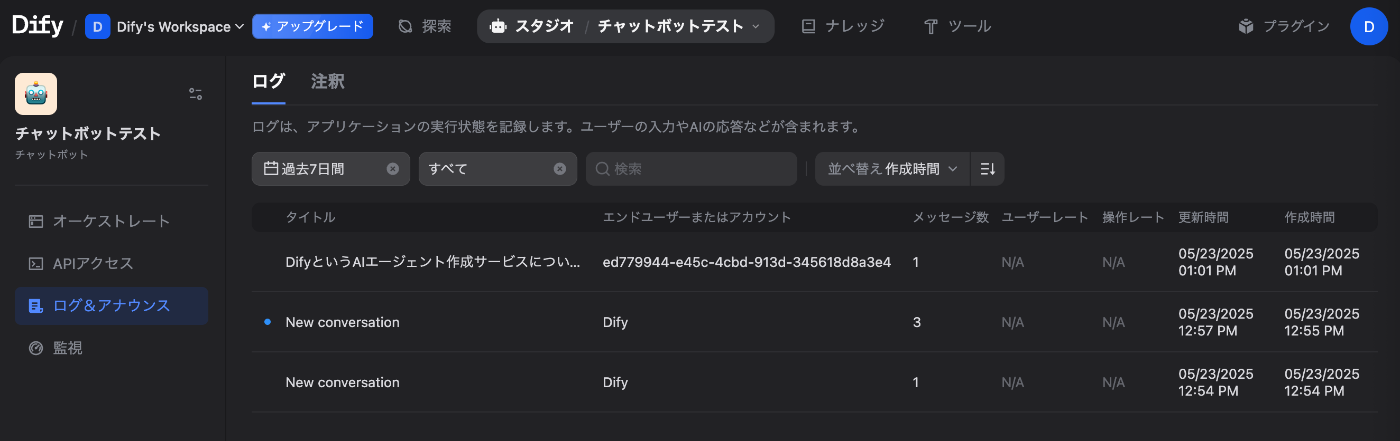1400x441 pixels.
Task: Open log entry with ID ed779944
Action: coord(815,262)
